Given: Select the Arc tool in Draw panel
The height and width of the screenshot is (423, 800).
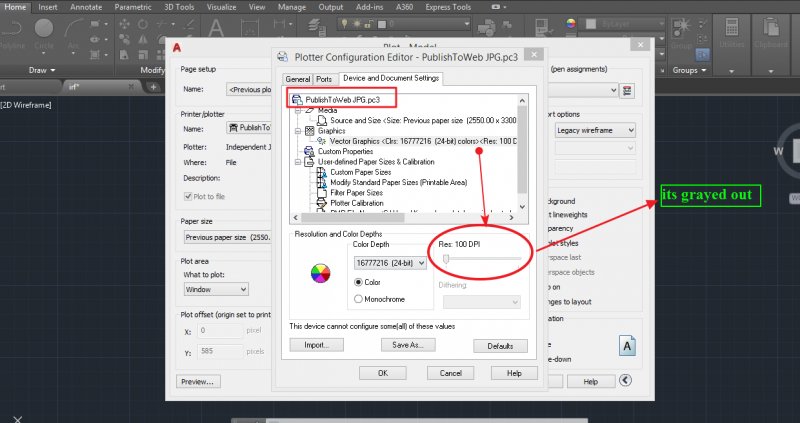Looking at the screenshot, I should (73, 32).
